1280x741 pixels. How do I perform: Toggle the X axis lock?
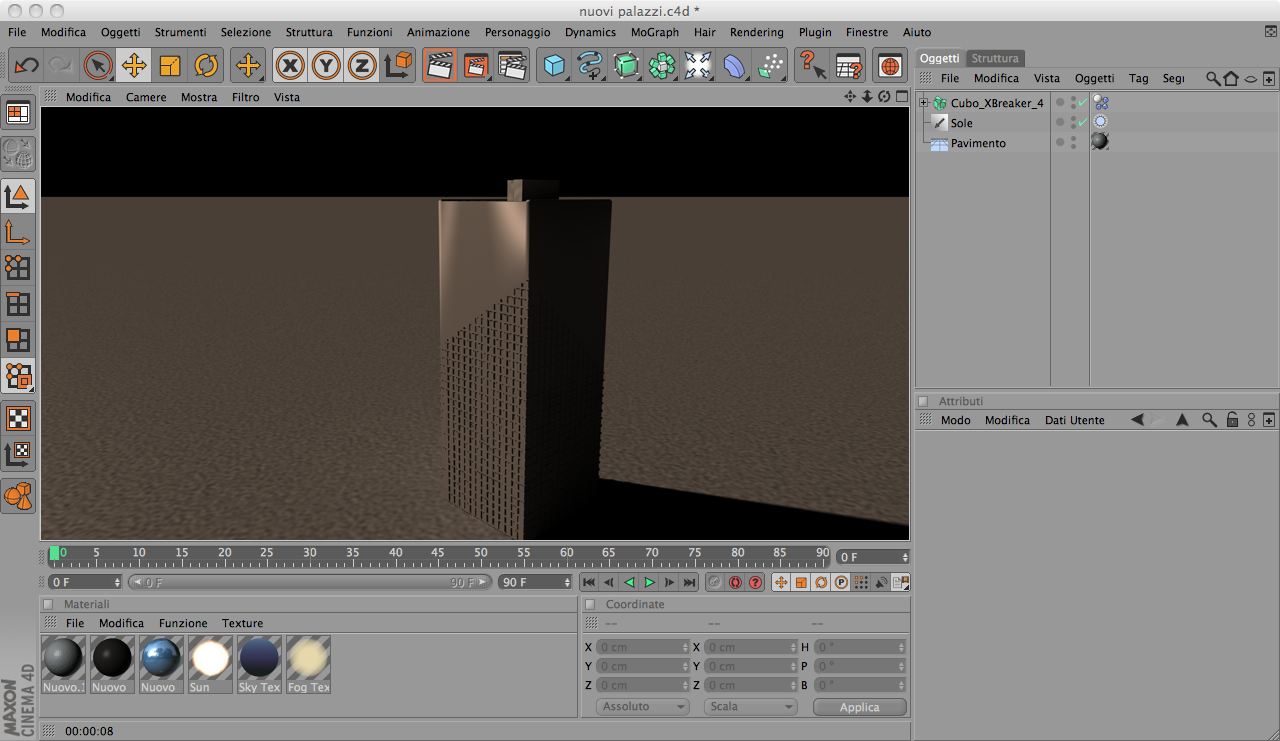coord(290,66)
